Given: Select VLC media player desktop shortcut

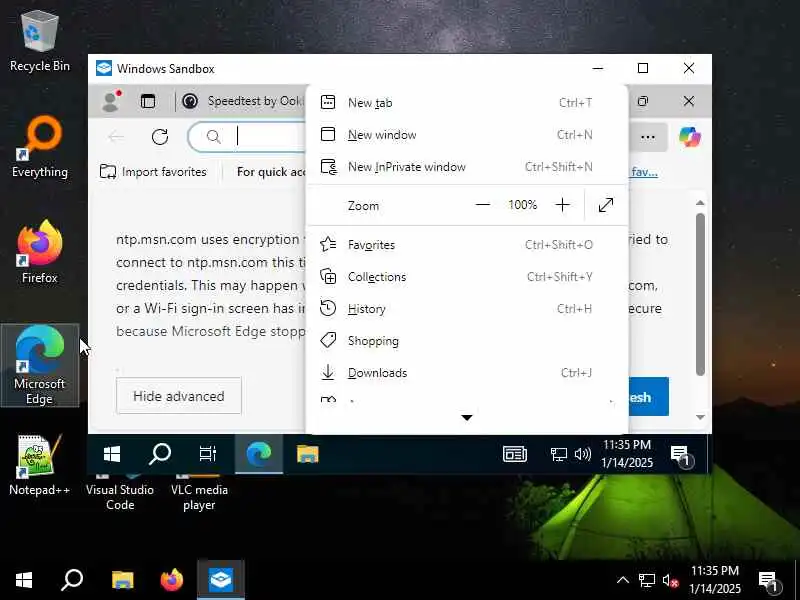Looking at the screenshot, I should pyautogui.click(x=199, y=493).
